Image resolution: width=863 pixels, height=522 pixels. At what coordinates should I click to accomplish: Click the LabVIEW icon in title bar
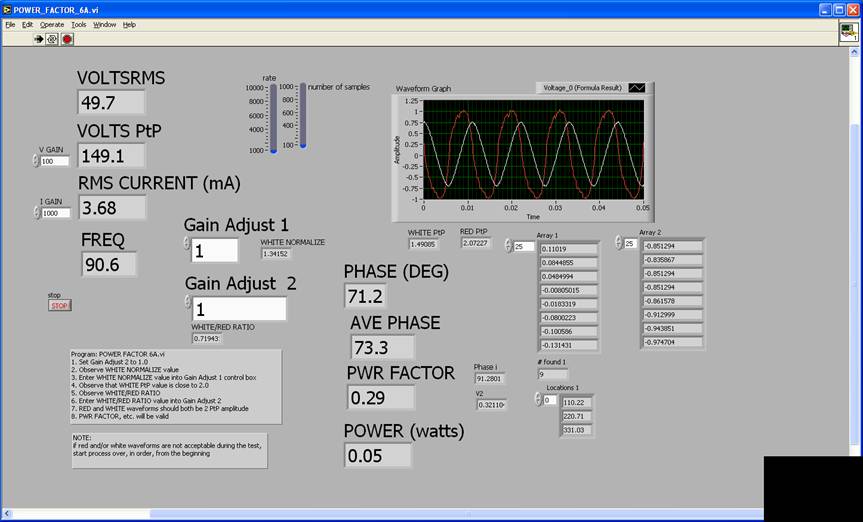click(7, 10)
